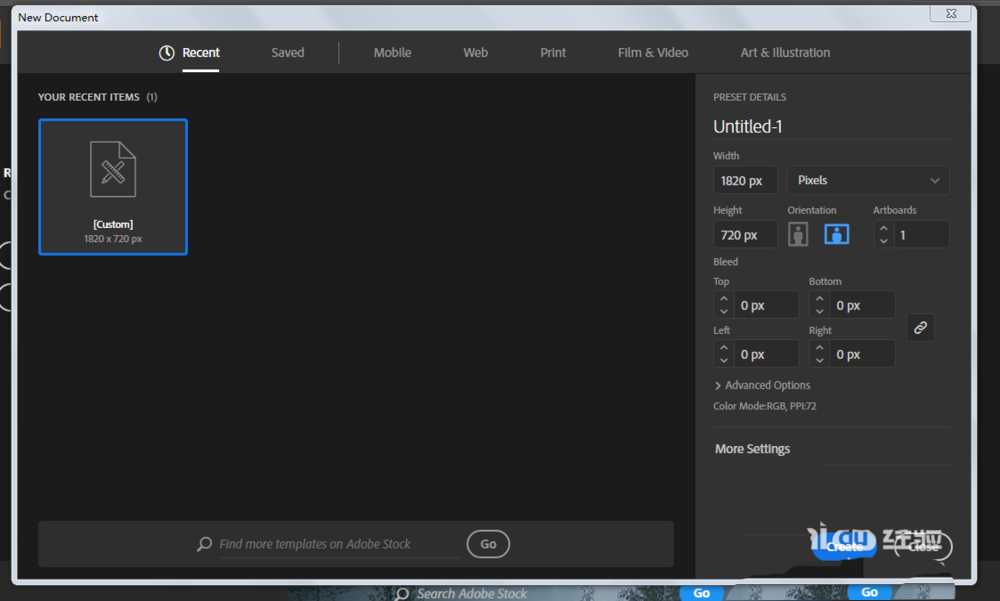1000x601 pixels.
Task: Open the Mobile presets tab
Action: click(x=392, y=53)
